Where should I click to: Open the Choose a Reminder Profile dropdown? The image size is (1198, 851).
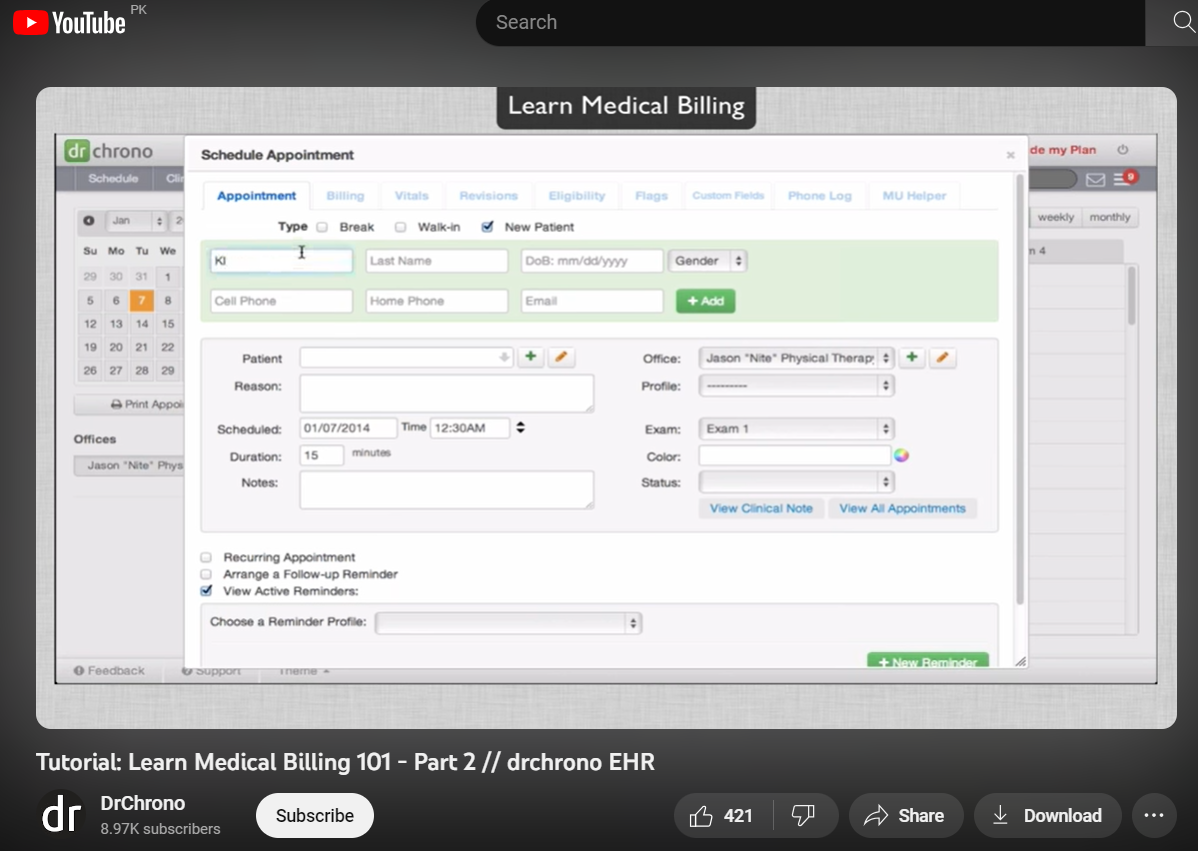(508, 623)
